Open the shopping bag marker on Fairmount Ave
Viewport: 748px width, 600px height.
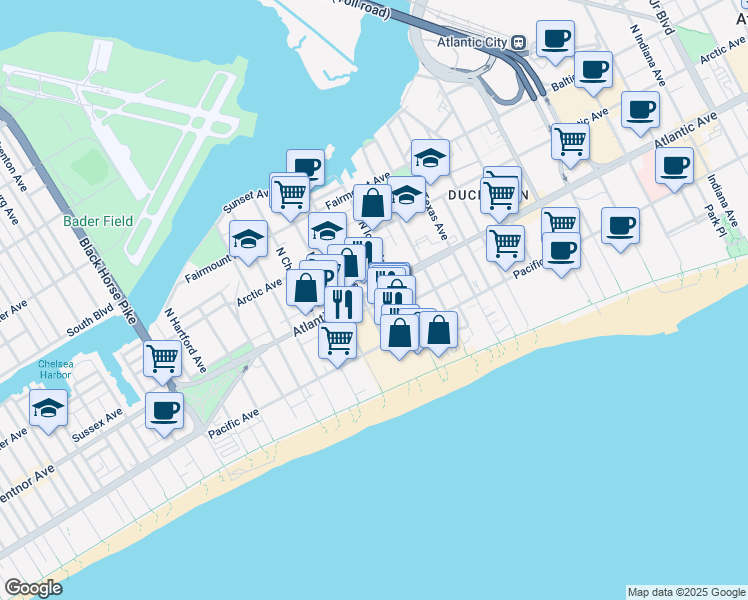point(373,204)
